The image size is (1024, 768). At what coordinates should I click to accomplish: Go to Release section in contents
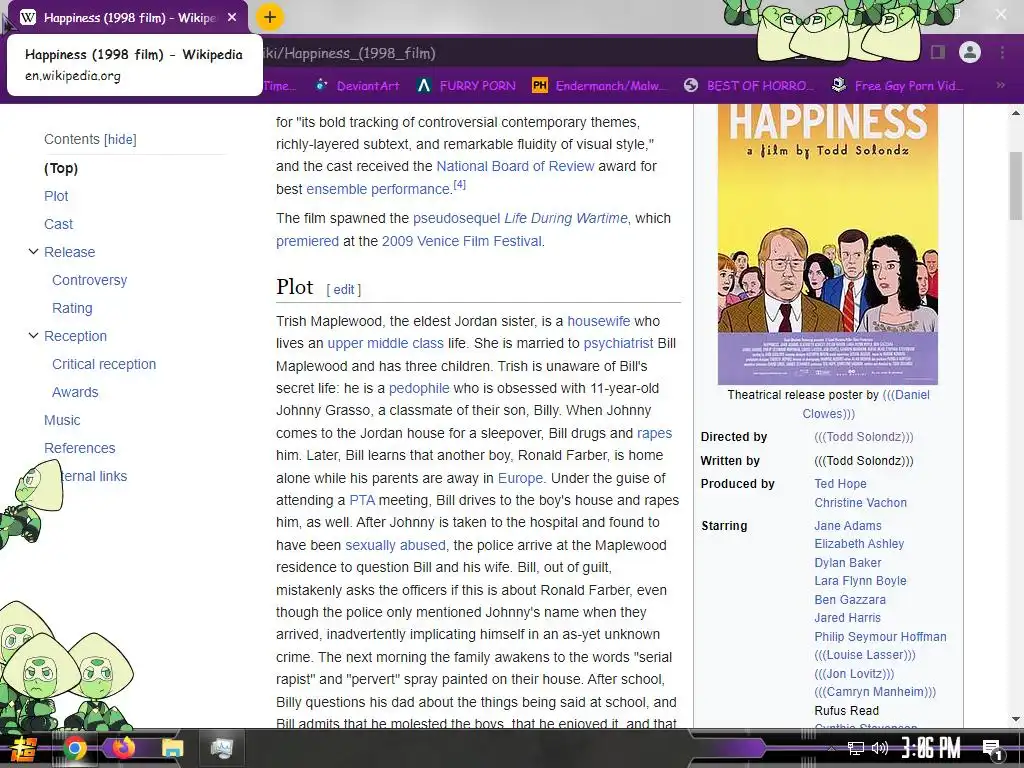pyautogui.click(x=69, y=252)
